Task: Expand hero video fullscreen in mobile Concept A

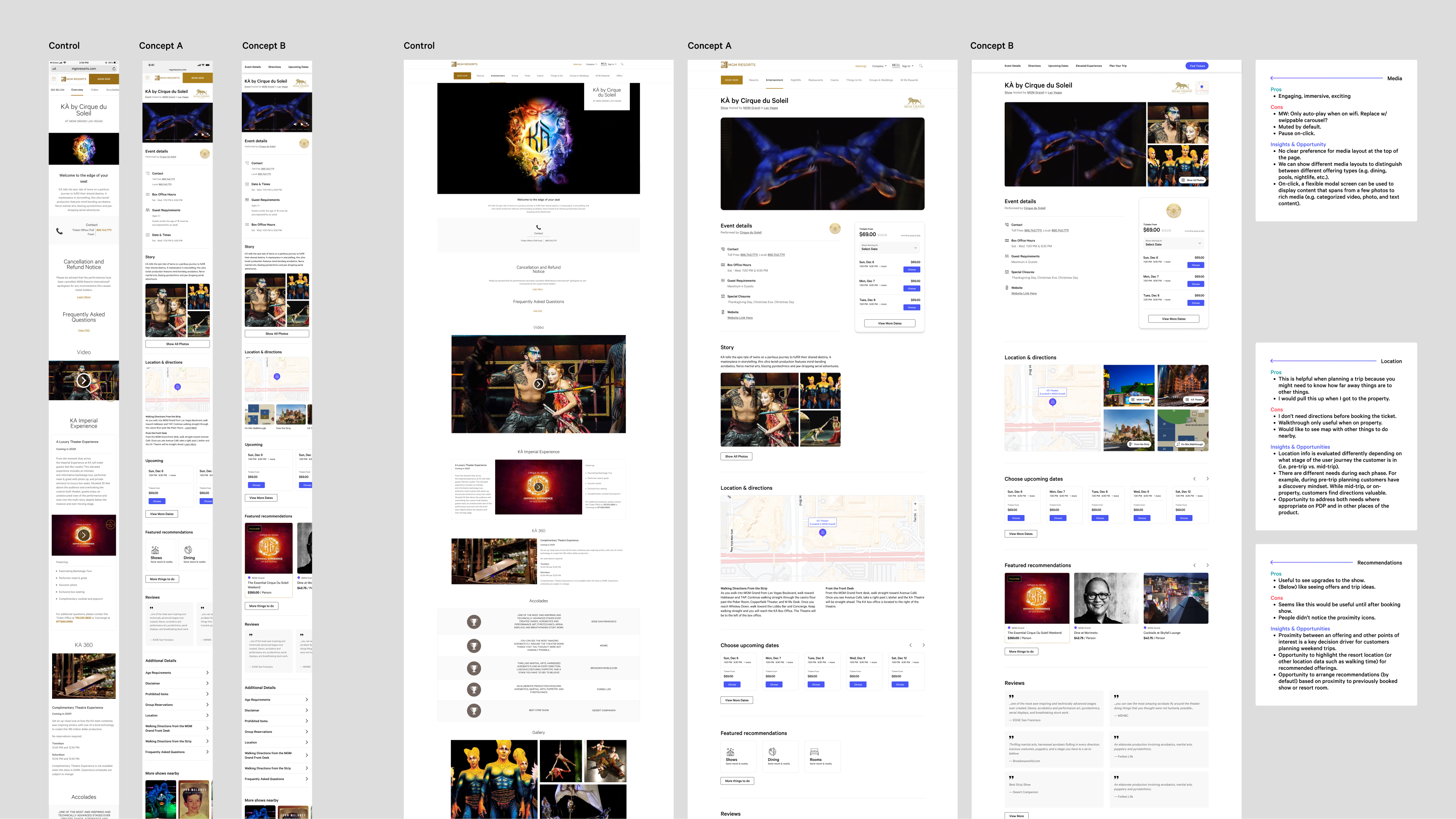Action: 208,135
